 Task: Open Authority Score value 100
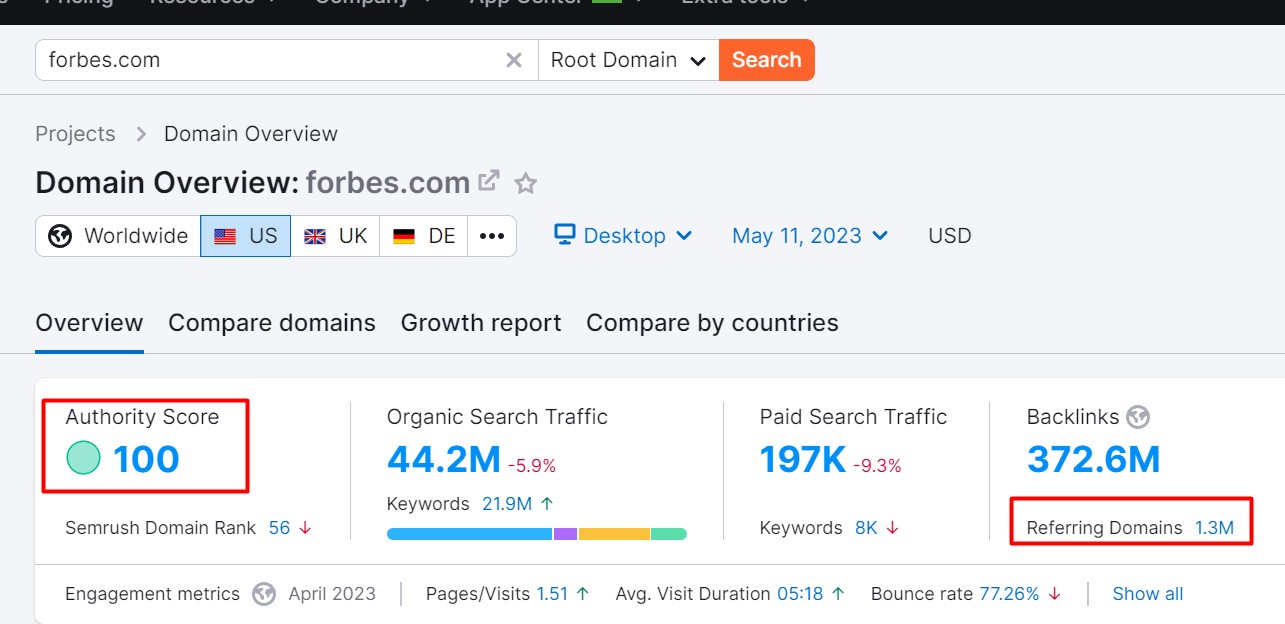pyautogui.click(x=146, y=459)
